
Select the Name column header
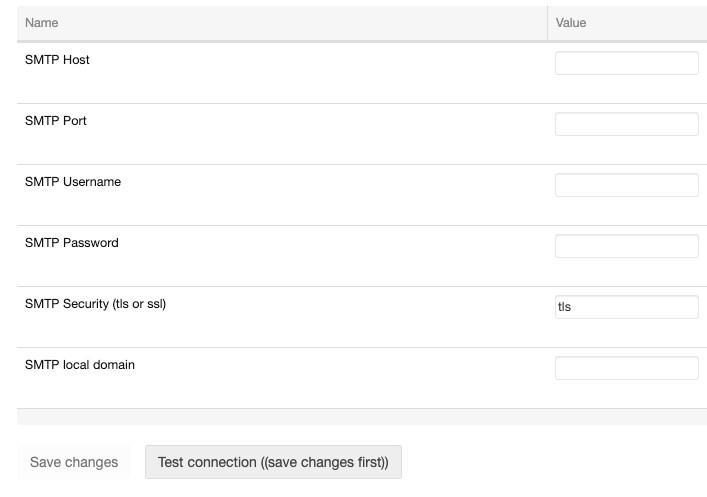41,23
